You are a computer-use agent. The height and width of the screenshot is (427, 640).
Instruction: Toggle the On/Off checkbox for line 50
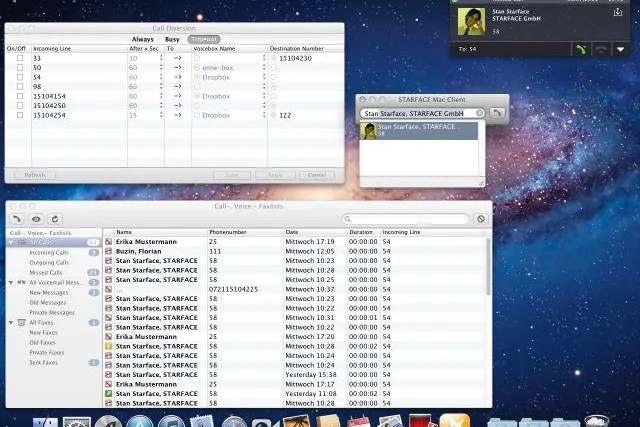(20, 68)
